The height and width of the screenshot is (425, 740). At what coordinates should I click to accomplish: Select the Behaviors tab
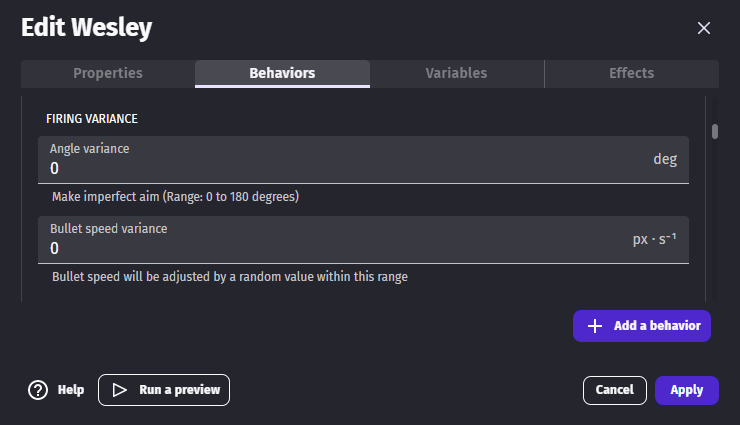(x=282, y=73)
